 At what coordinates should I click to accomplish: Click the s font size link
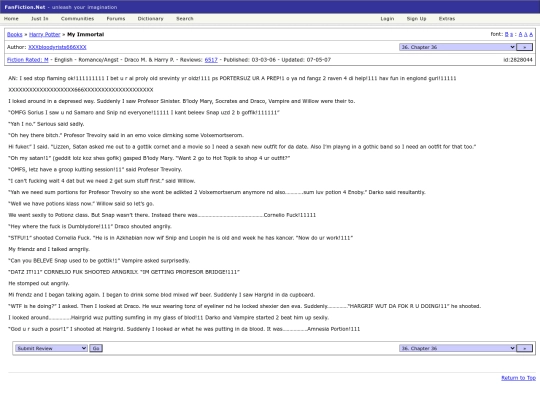pos(511,34)
